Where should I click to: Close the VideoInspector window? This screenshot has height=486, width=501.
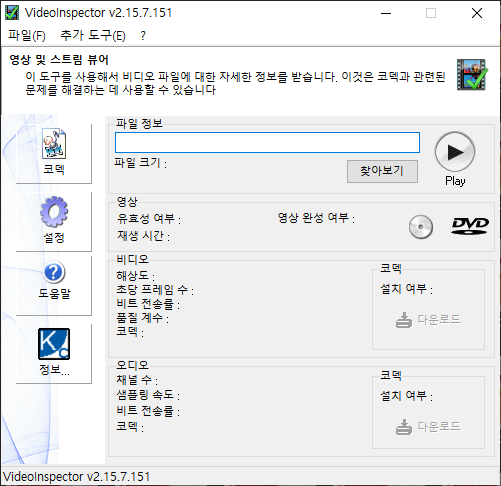[477, 13]
